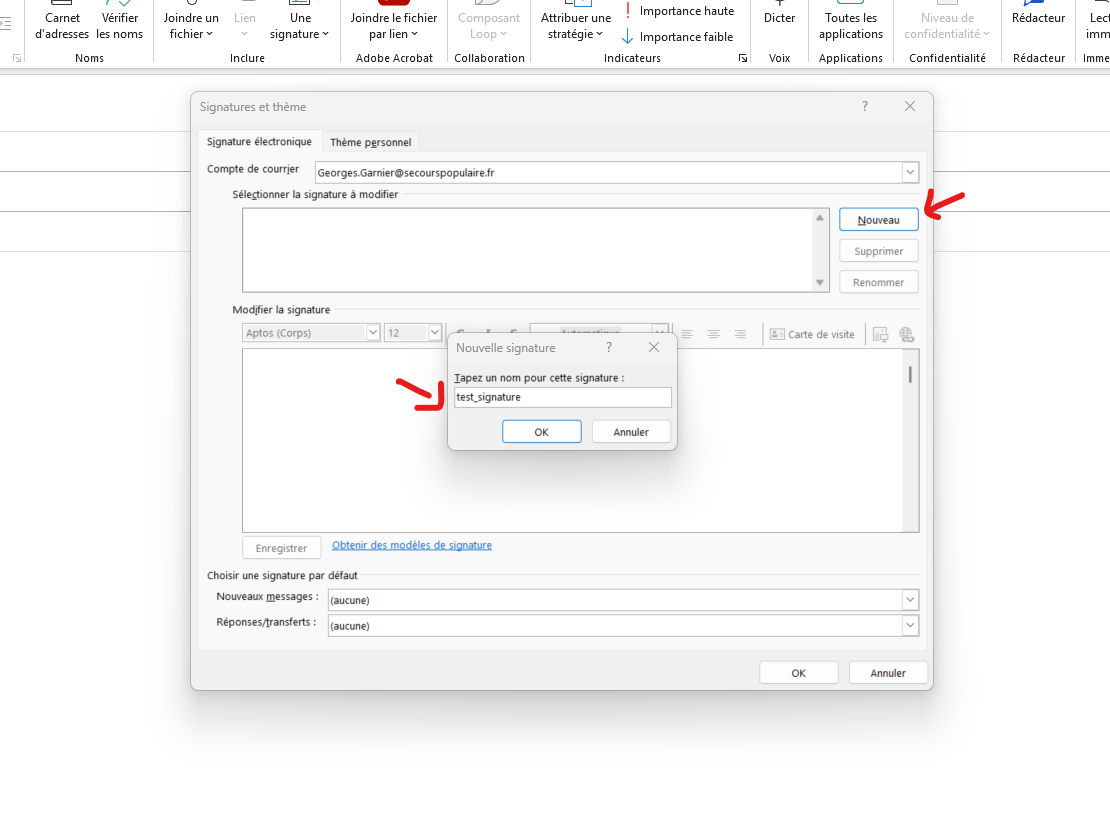Click the align right icon in signature editor

[x=740, y=334]
